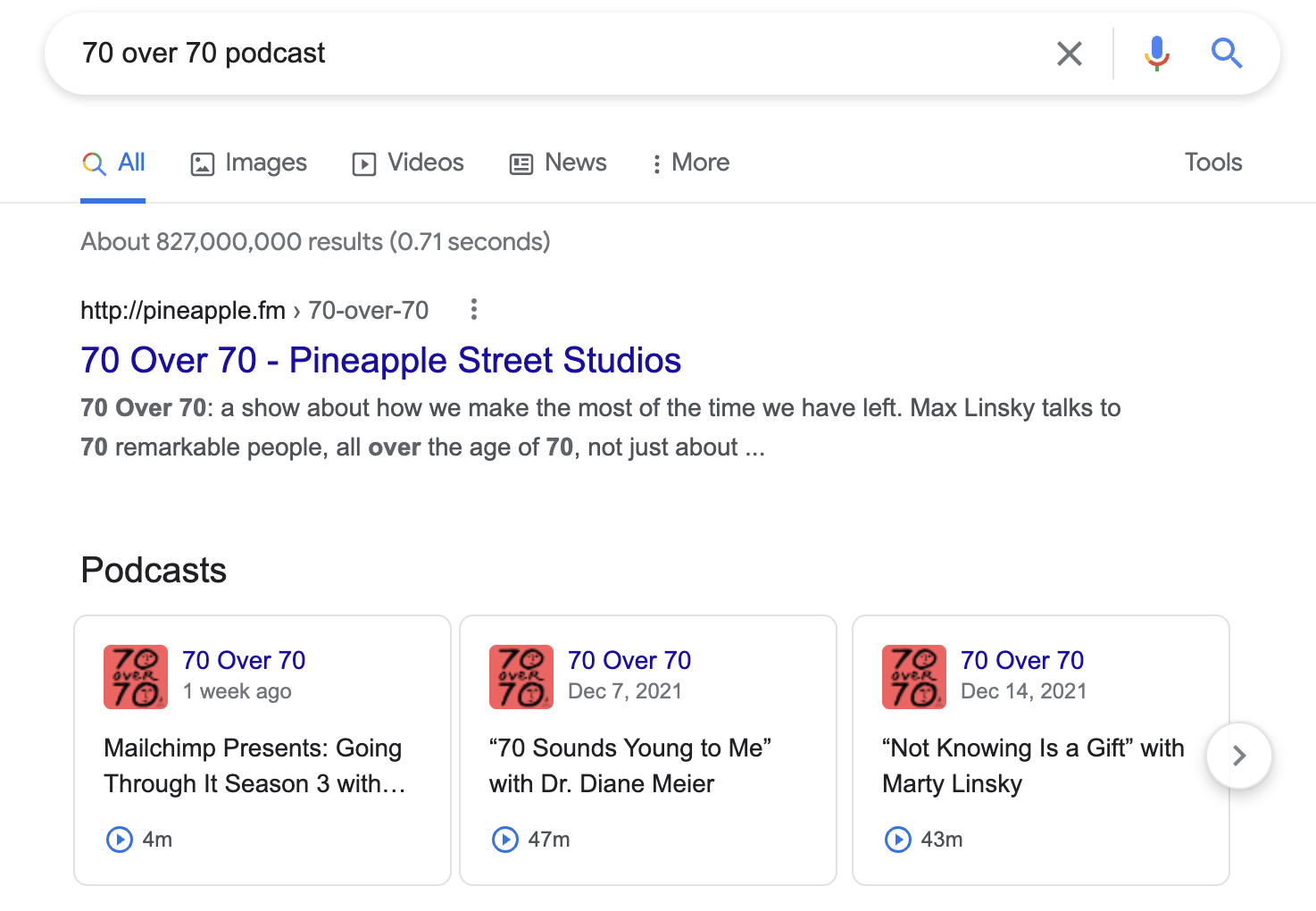The image size is (1316, 911).
Task: Click the 'Dec 7, 2021' date text
Action: click(625, 692)
